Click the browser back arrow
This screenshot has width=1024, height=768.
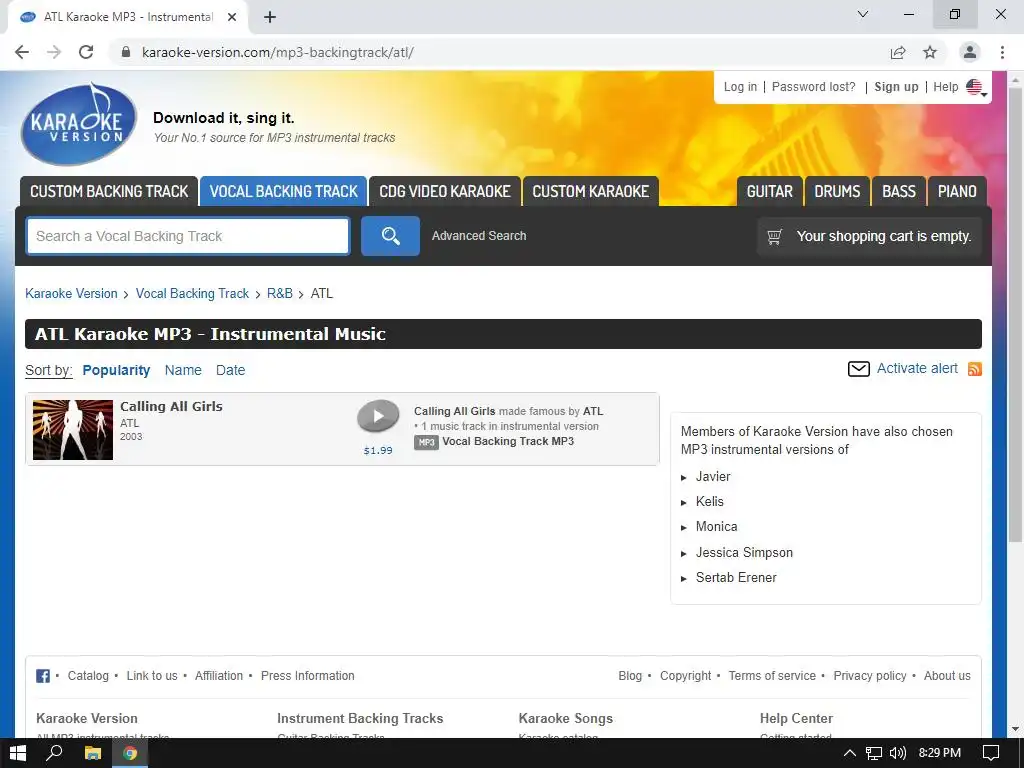22,52
